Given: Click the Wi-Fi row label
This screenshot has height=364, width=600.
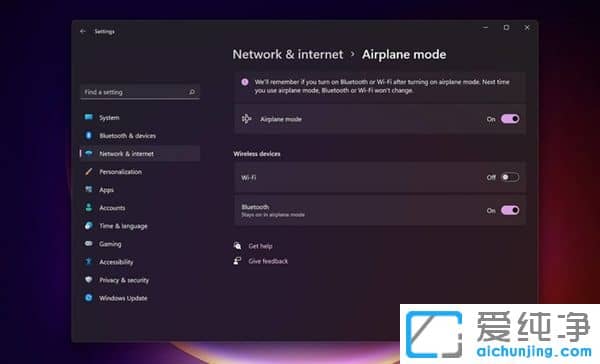Looking at the screenshot, I should 248,178.
